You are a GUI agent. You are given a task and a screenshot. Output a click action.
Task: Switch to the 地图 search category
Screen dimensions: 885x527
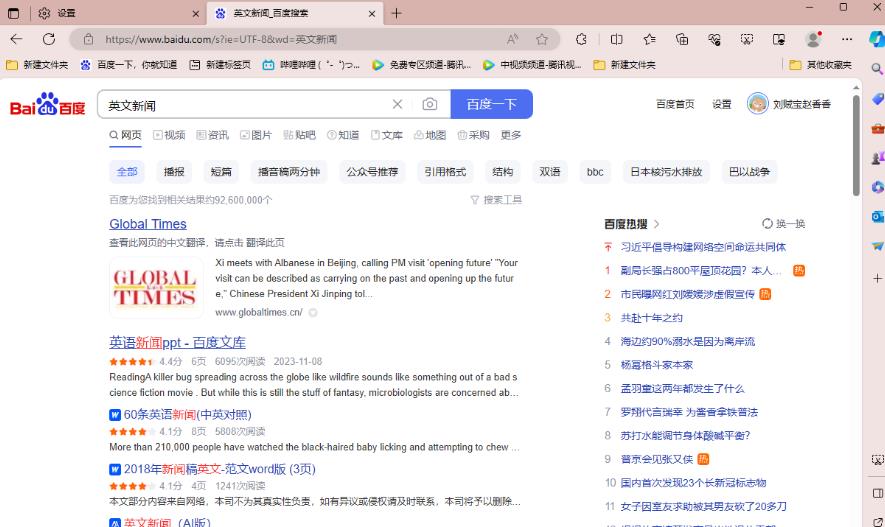430,135
